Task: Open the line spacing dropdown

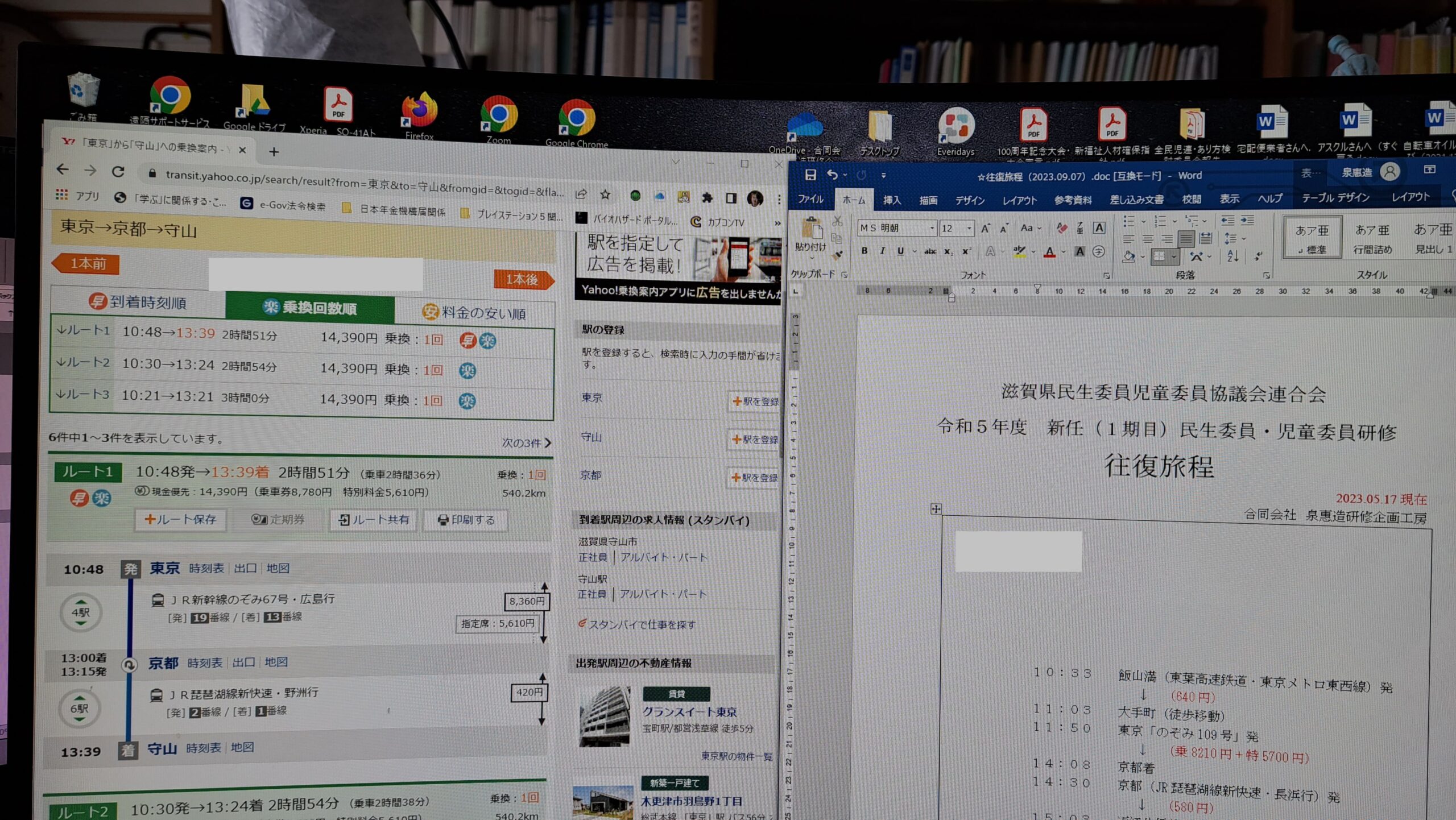Action: coord(1234,238)
